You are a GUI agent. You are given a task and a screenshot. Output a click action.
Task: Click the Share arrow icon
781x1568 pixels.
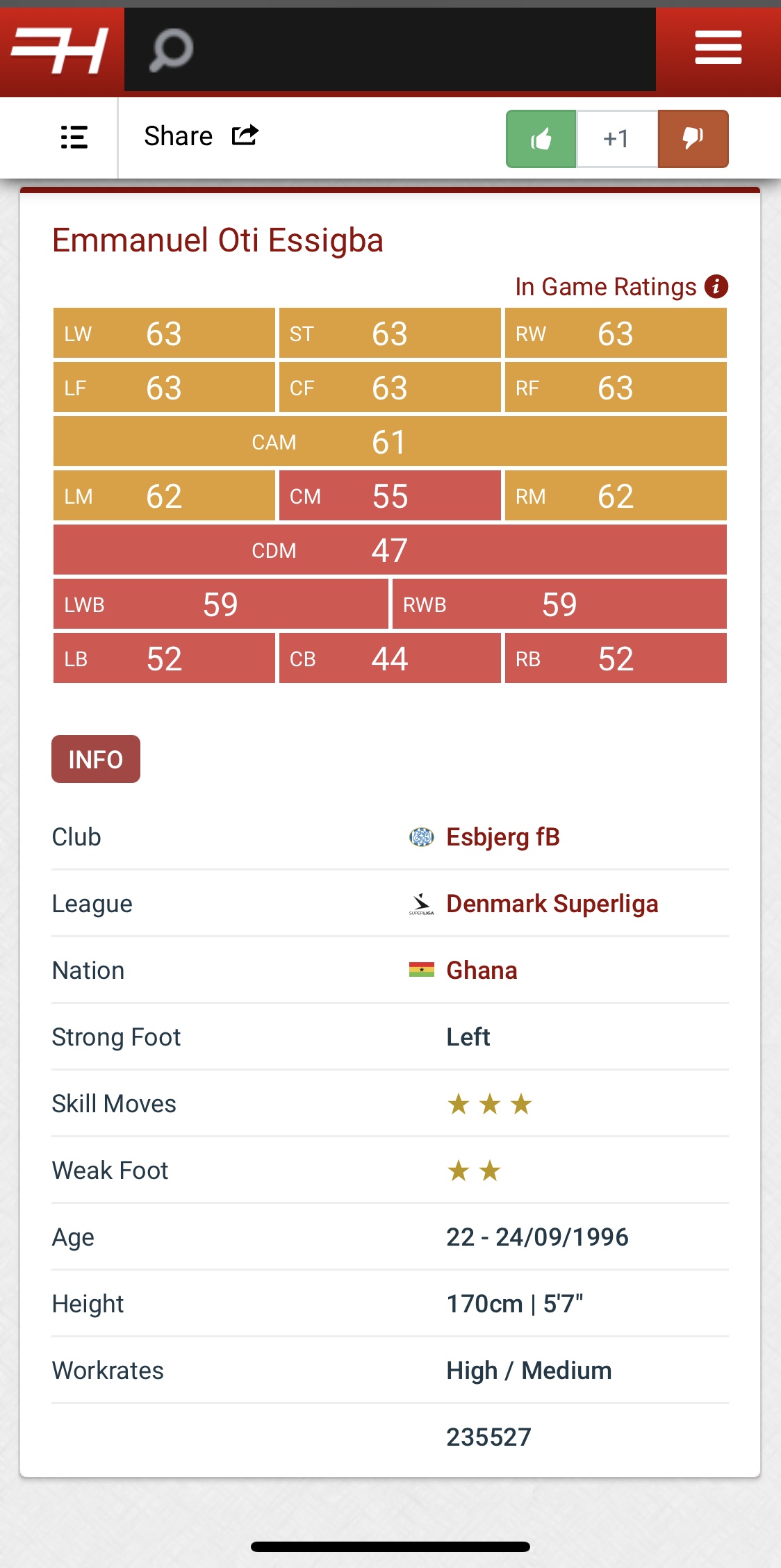point(245,135)
